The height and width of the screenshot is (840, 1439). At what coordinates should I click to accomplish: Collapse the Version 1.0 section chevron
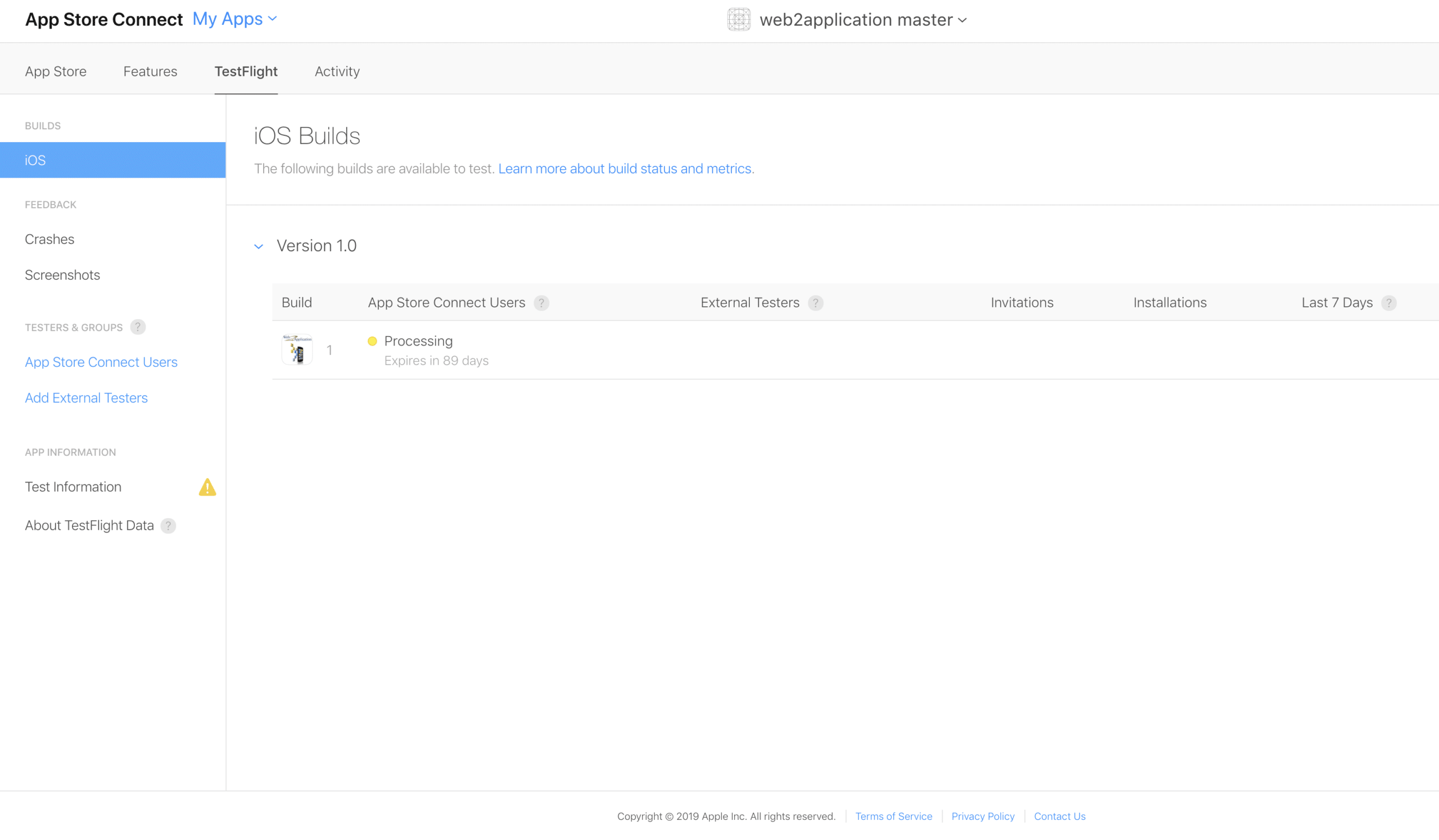[259, 247]
